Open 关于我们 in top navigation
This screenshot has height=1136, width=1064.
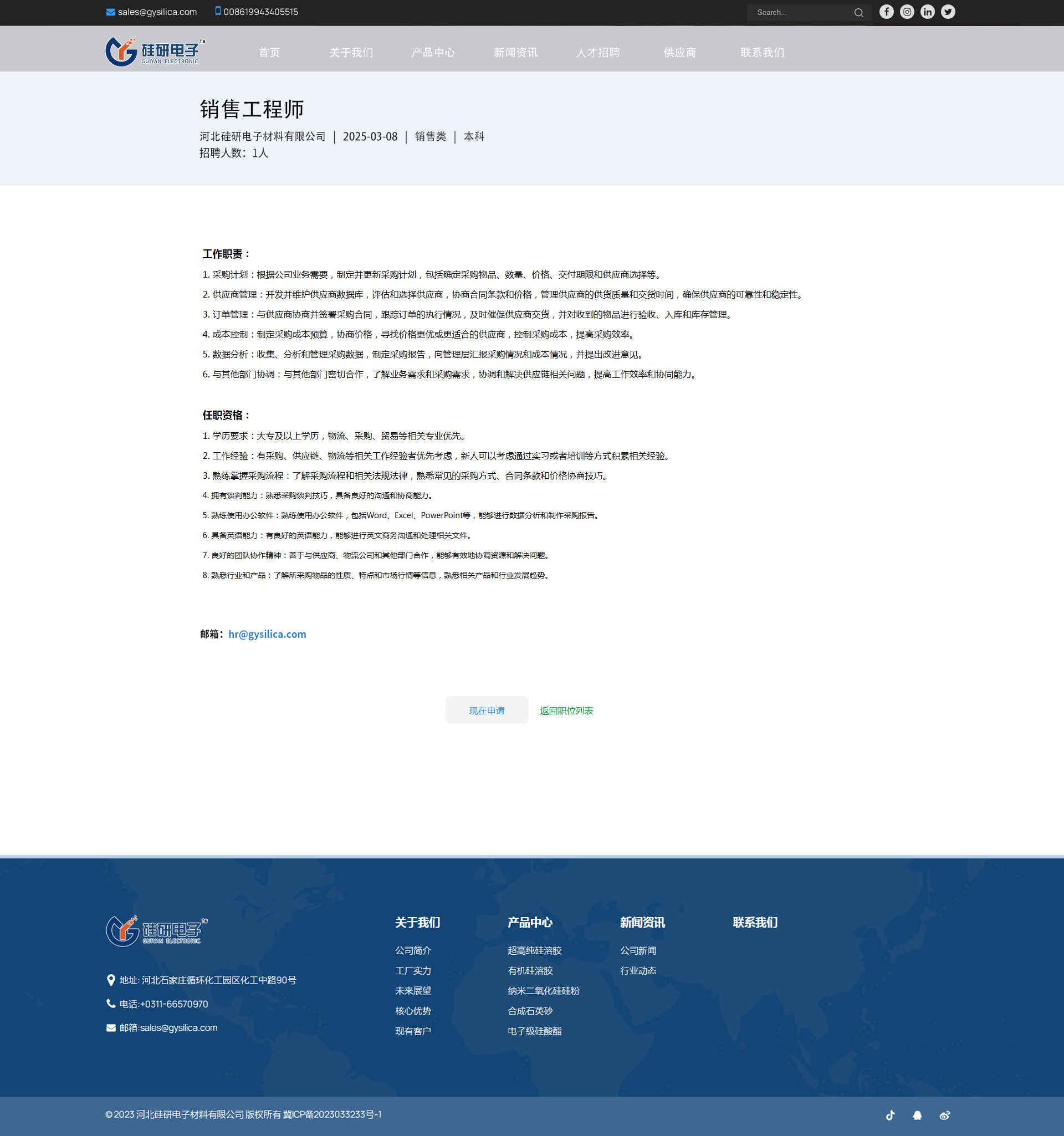pos(351,53)
